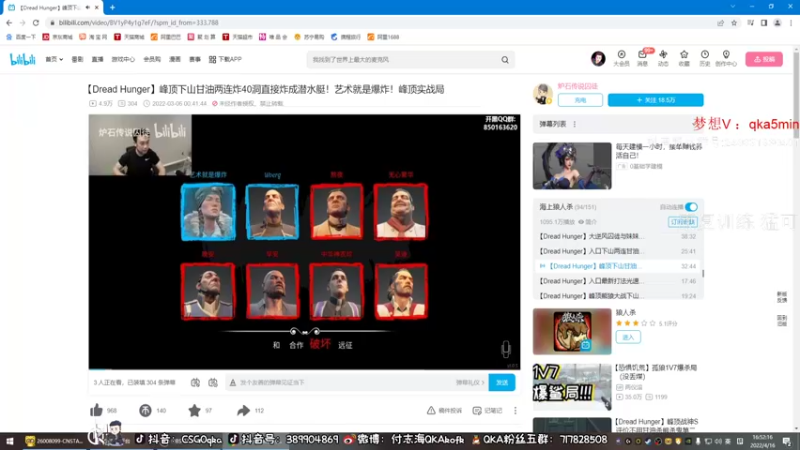Open the 下载APP grid icon link
The height and width of the screenshot is (450, 800).
[225, 59]
